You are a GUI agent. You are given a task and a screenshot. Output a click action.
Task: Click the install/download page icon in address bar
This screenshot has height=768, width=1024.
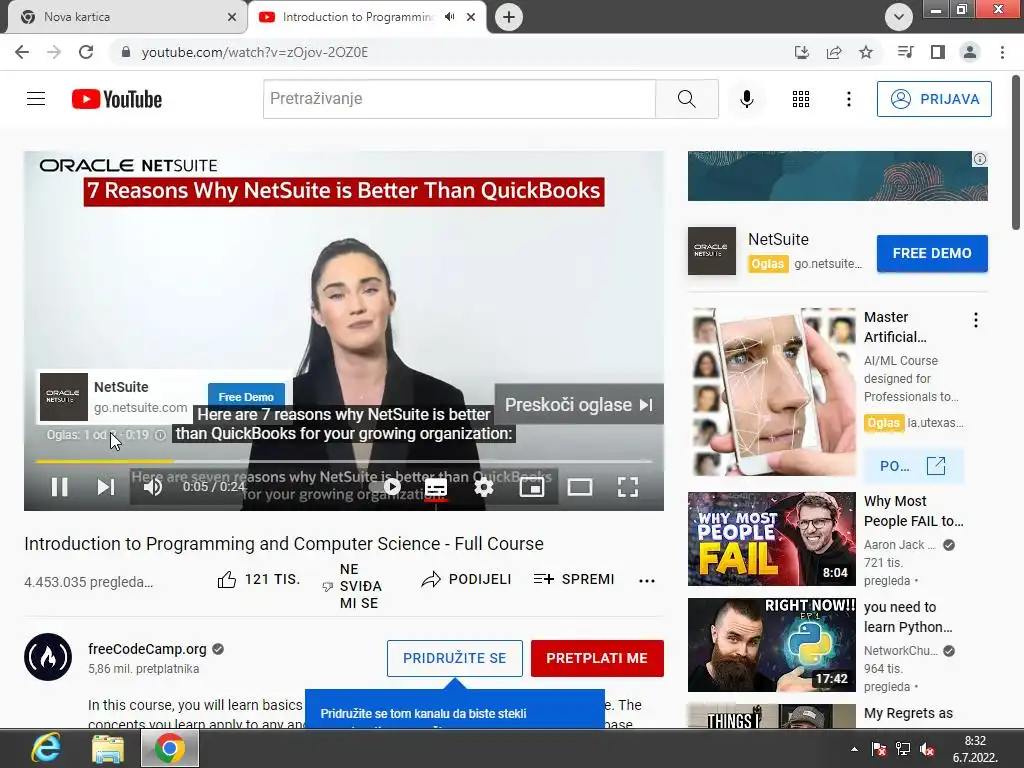coord(801,52)
